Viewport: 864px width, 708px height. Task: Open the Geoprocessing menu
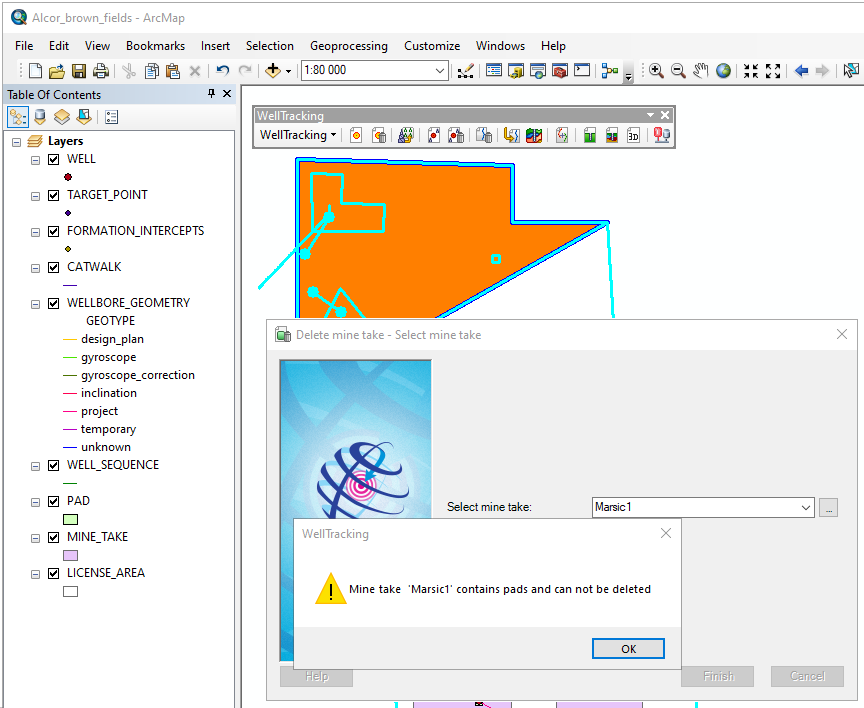pos(349,46)
